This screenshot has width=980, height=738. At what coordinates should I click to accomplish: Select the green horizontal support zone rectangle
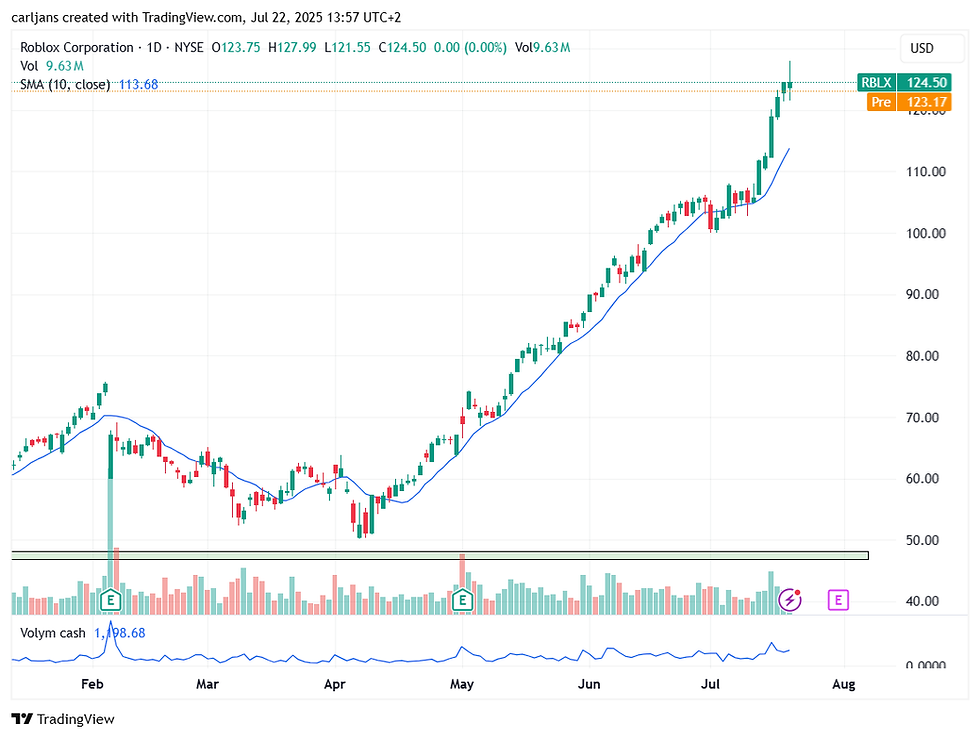[440, 555]
